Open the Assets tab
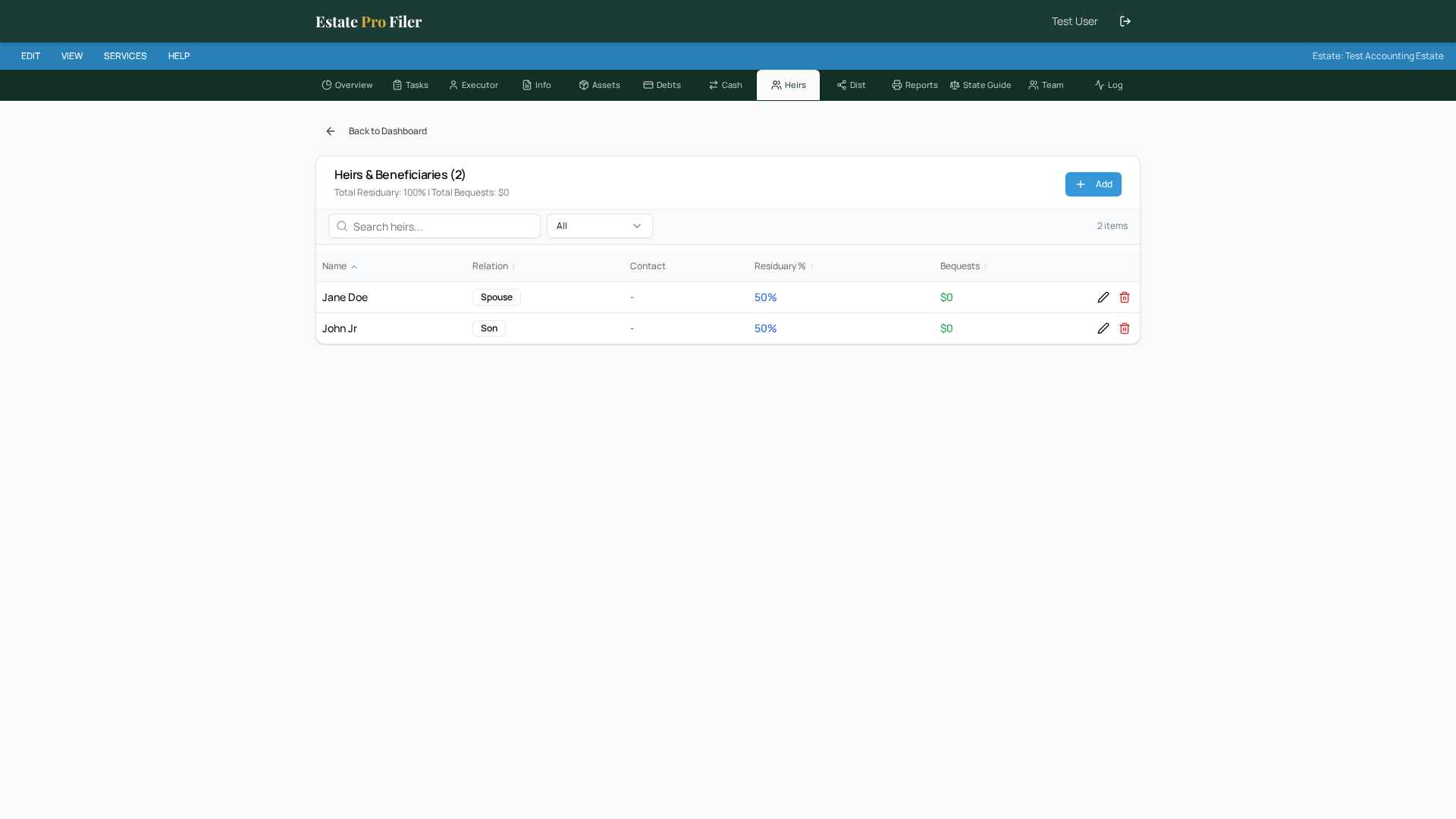This screenshot has height=819, width=1456. (599, 85)
